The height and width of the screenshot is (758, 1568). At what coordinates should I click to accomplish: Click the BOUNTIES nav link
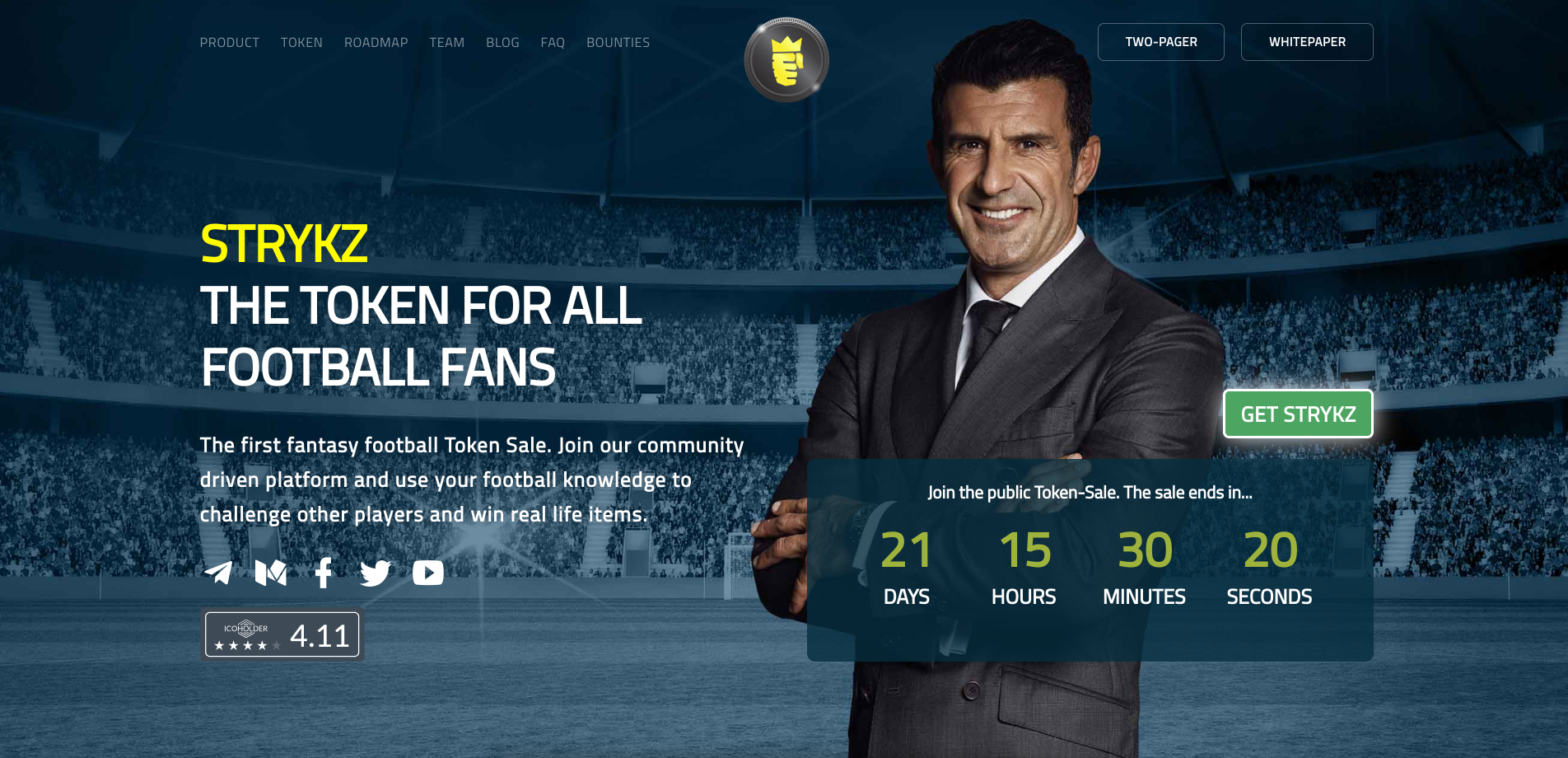pyautogui.click(x=618, y=42)
